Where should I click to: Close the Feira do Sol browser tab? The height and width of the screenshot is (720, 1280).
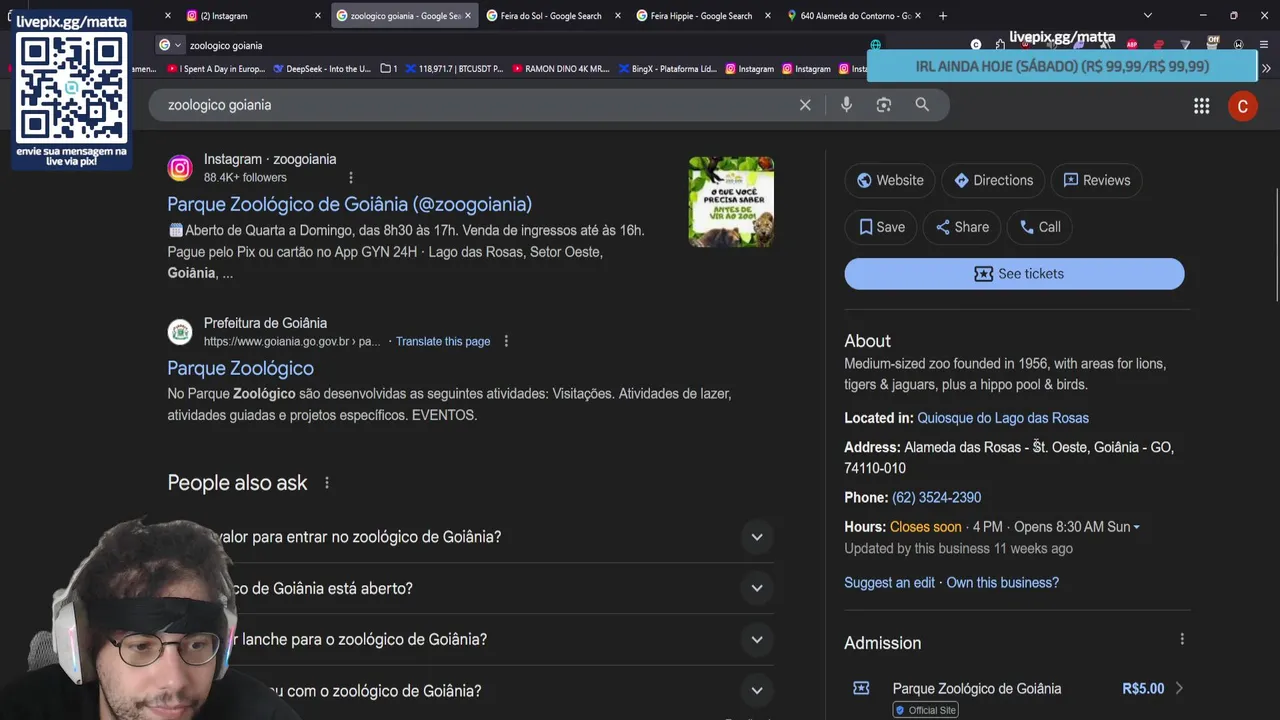(x=617, y=16)
